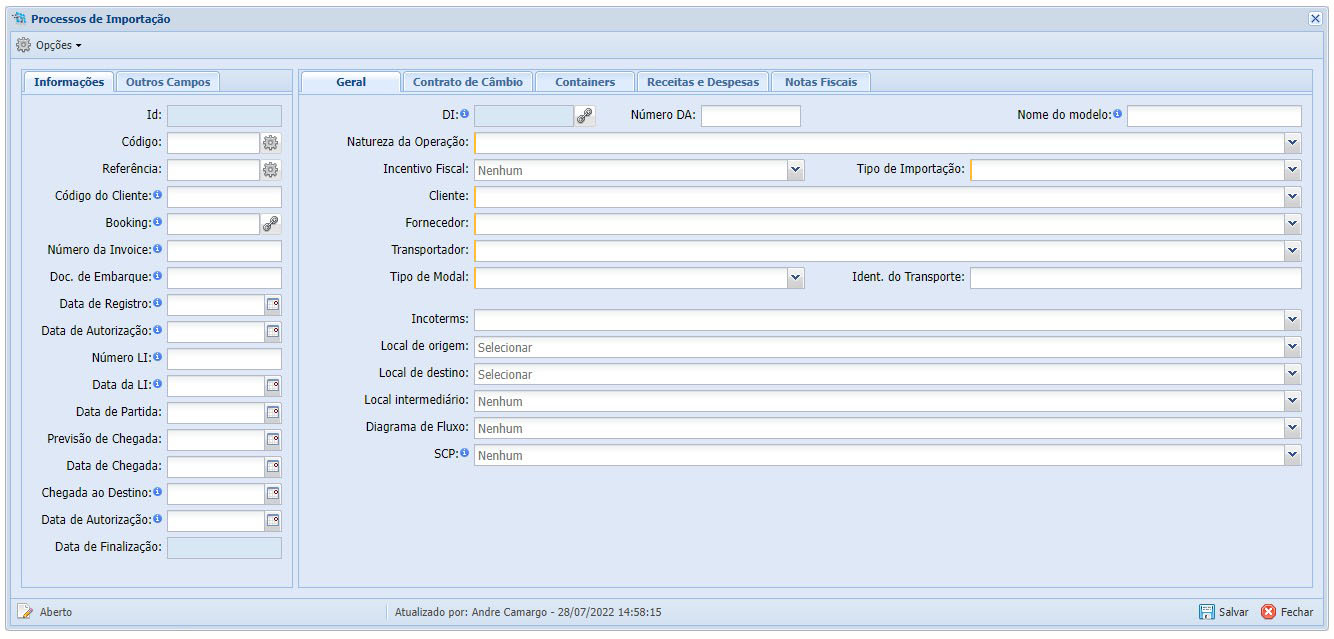Screen dimensions: 1334x639
Task: Click the Nome do modelo input field
Action: tap(1214, 116)
